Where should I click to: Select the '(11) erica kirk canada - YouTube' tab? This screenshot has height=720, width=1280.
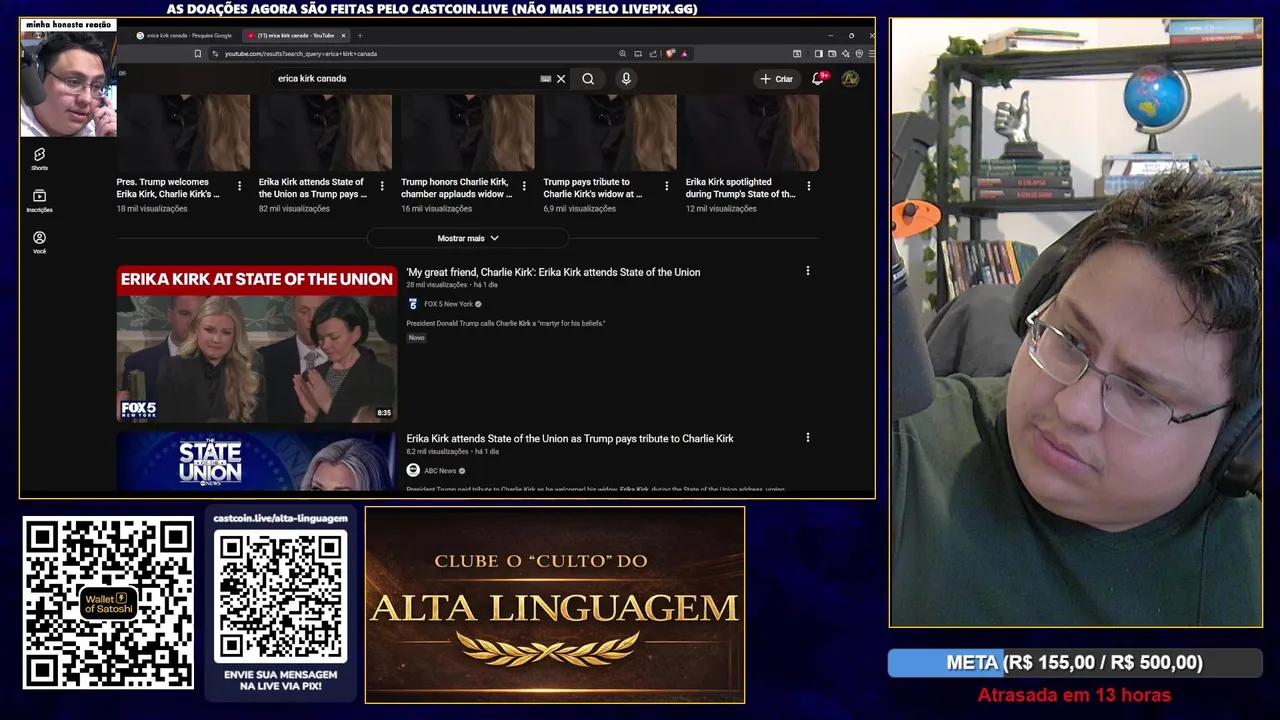pos(290,35)
